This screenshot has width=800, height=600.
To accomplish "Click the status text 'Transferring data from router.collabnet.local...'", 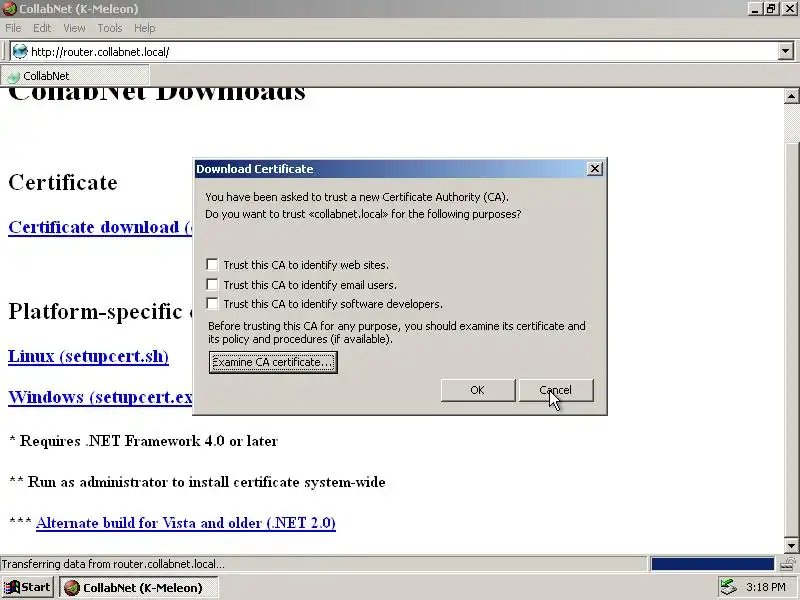I will coord(113,564).
